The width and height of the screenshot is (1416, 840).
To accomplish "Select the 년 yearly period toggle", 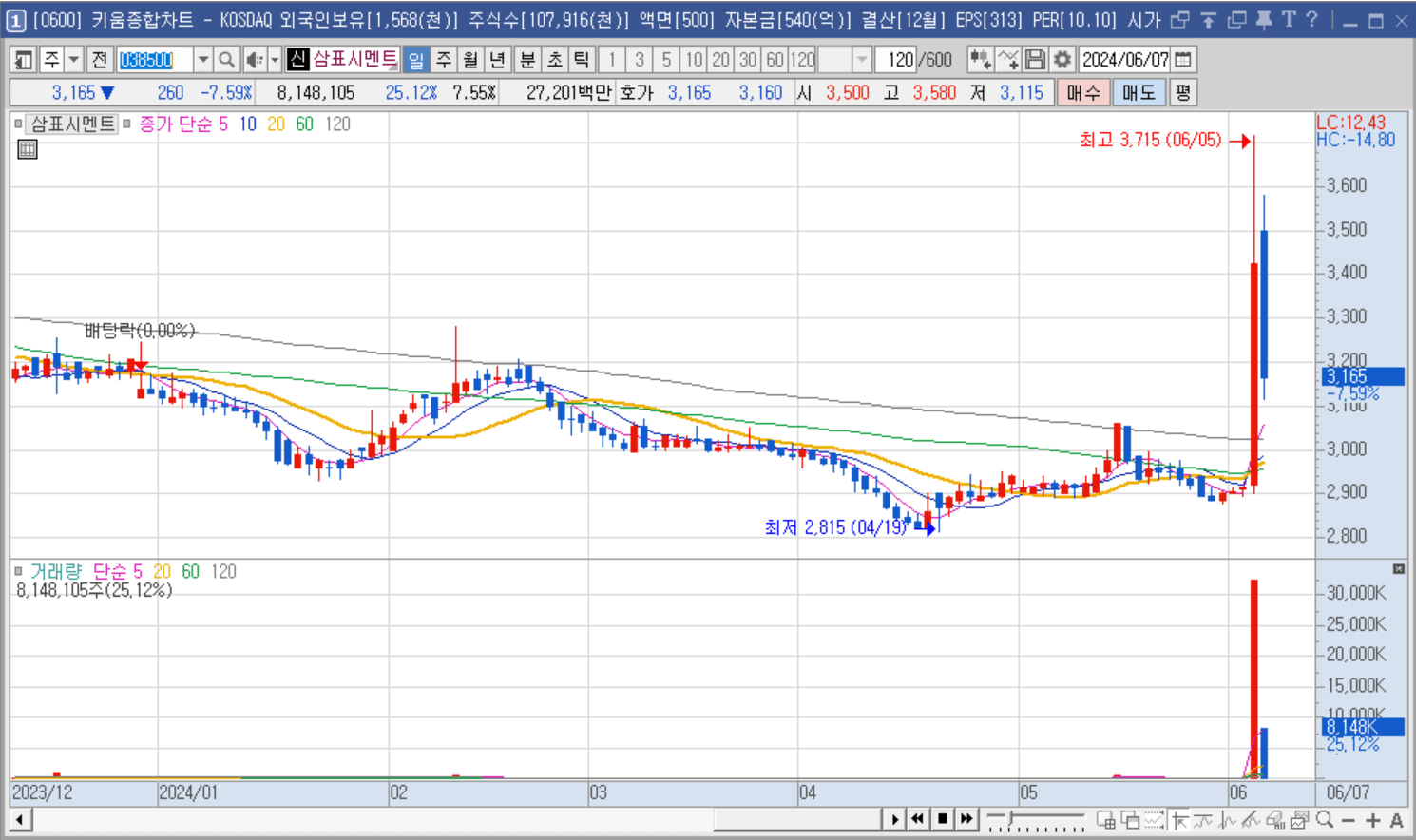I will (496, 60).
